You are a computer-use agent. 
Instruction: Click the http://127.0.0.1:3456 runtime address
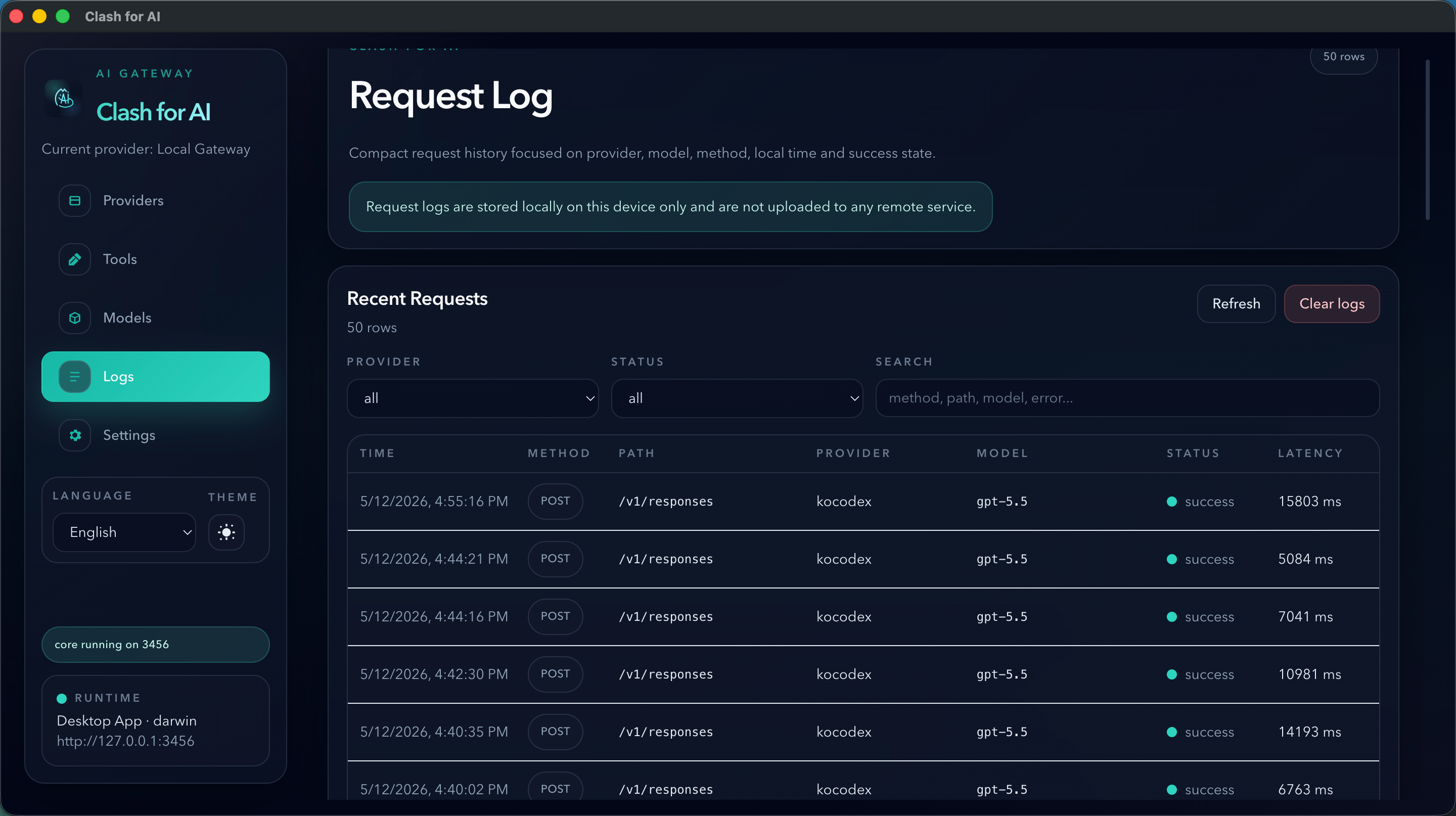click(x=125, y=741)
